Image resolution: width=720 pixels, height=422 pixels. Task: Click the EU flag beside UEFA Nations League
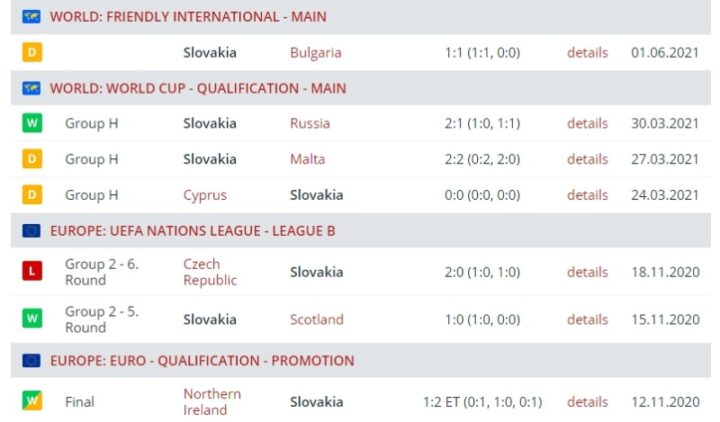coord(31,231)
